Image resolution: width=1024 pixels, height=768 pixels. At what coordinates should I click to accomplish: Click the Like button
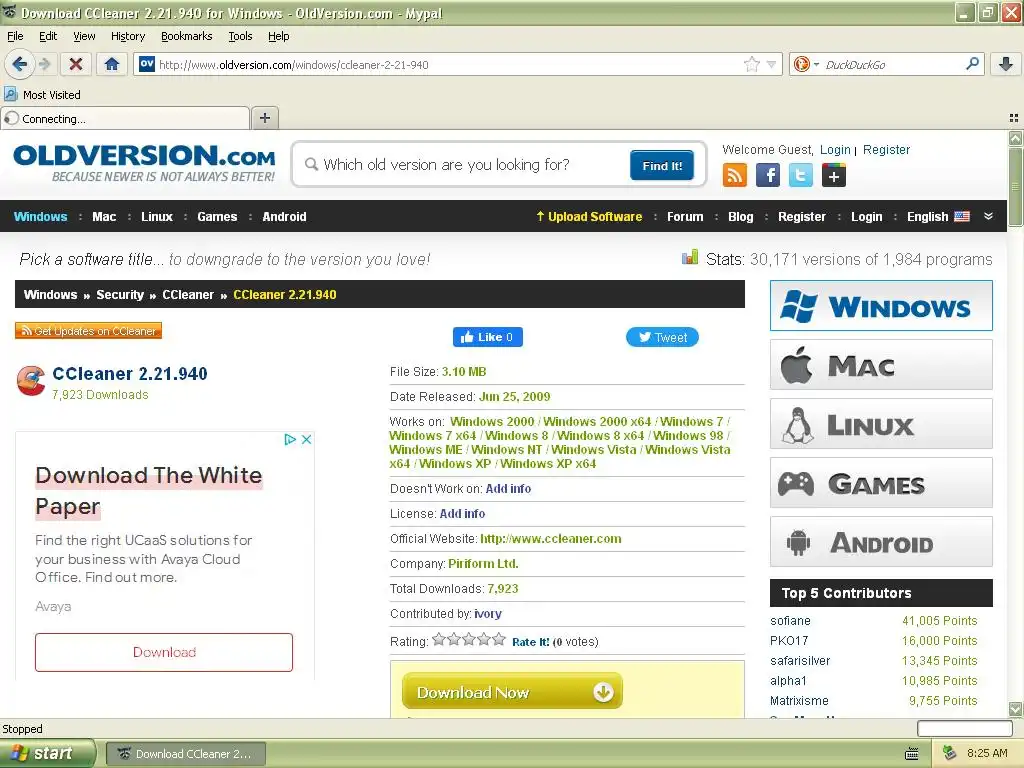pos(488,337)
